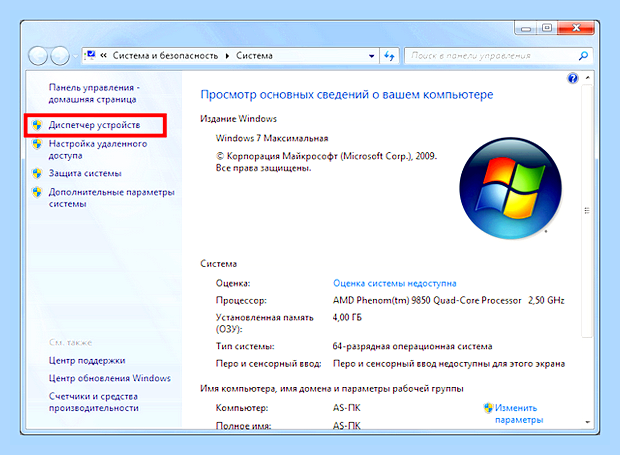Open Настройка удаленного доступа link
Viewport: 620px width, 455px height.
98,149
